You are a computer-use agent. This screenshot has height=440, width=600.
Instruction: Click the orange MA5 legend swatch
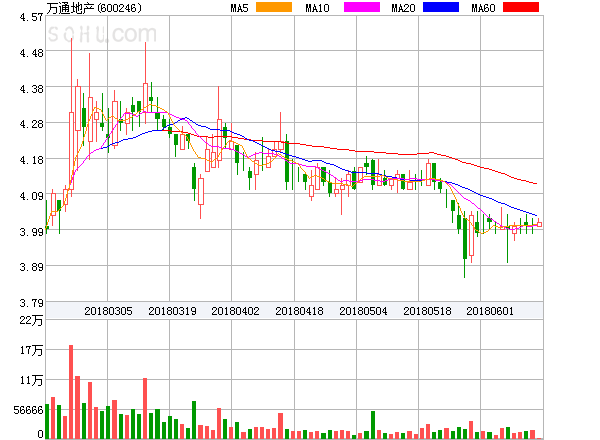click(274, 7)
